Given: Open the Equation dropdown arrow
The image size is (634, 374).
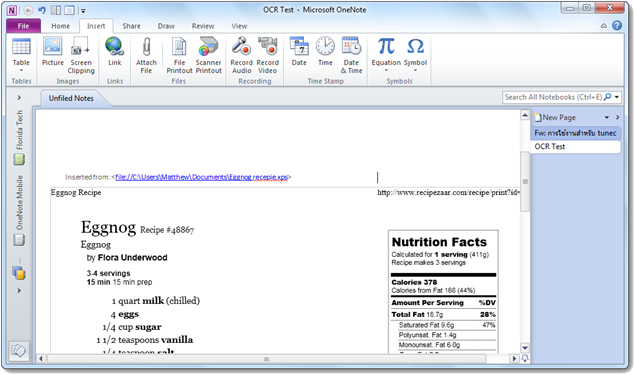Looking at the screenshot, I should pos(386,71).
